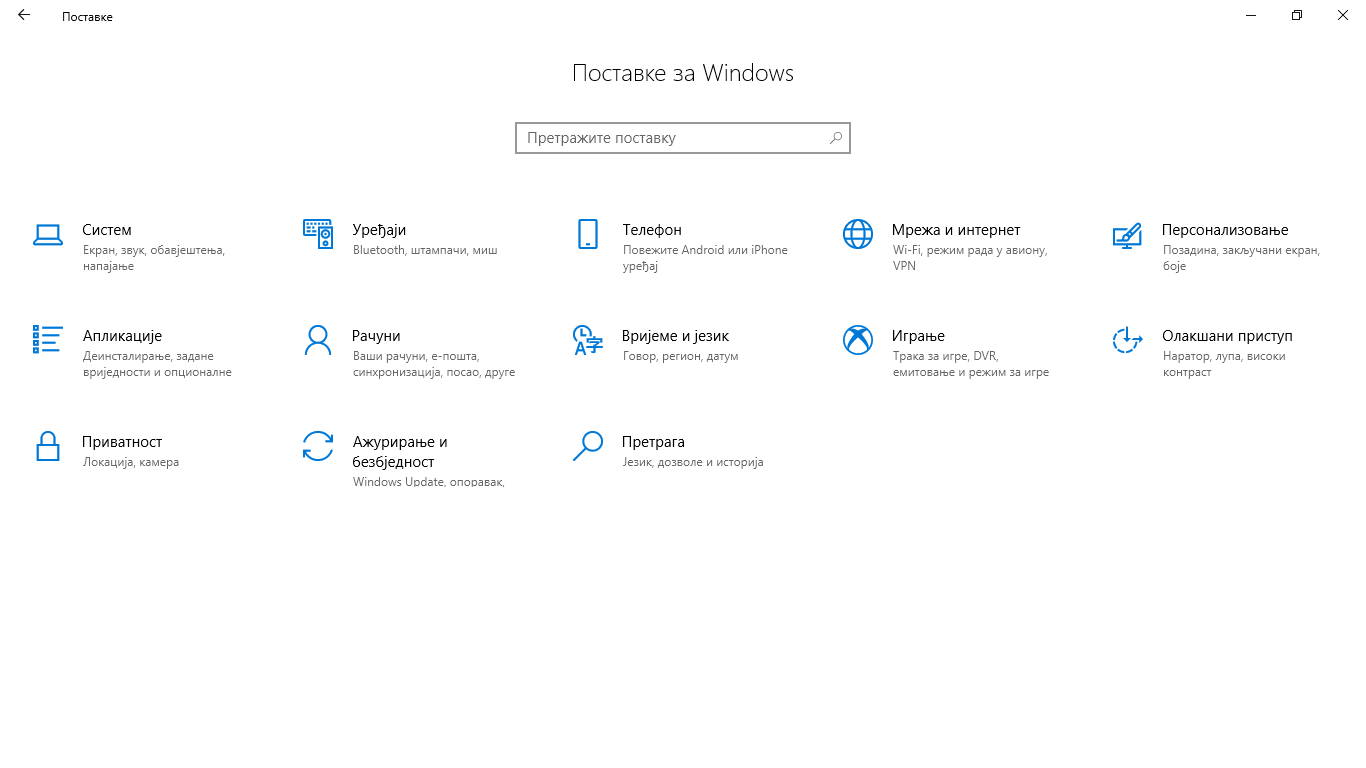Image resolution: width=1366 pixels, height=768 pixels.
Task: Click text 'Локација, камера'
Action: 131,462
